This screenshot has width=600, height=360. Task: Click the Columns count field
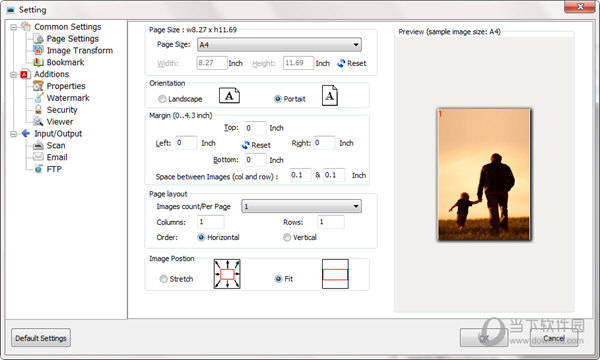pyautogui.click(x=210, y=222)
